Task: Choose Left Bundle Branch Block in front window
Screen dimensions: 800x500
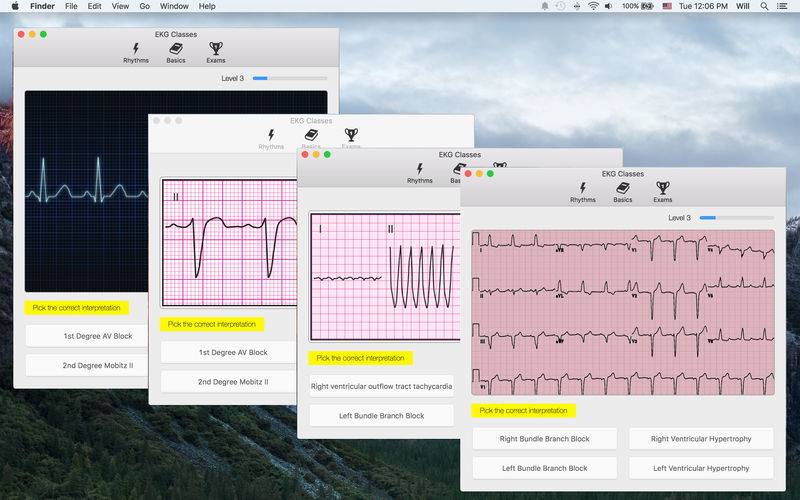Action: 544,468
